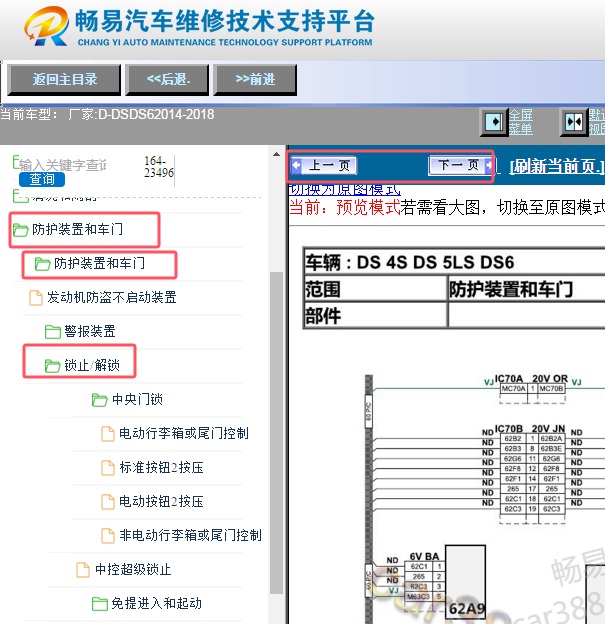The height and width of the screenshot is (624, 605).
Task: Collapse top-level 防护装置和车门 folder icon
Action: point(20,230)
